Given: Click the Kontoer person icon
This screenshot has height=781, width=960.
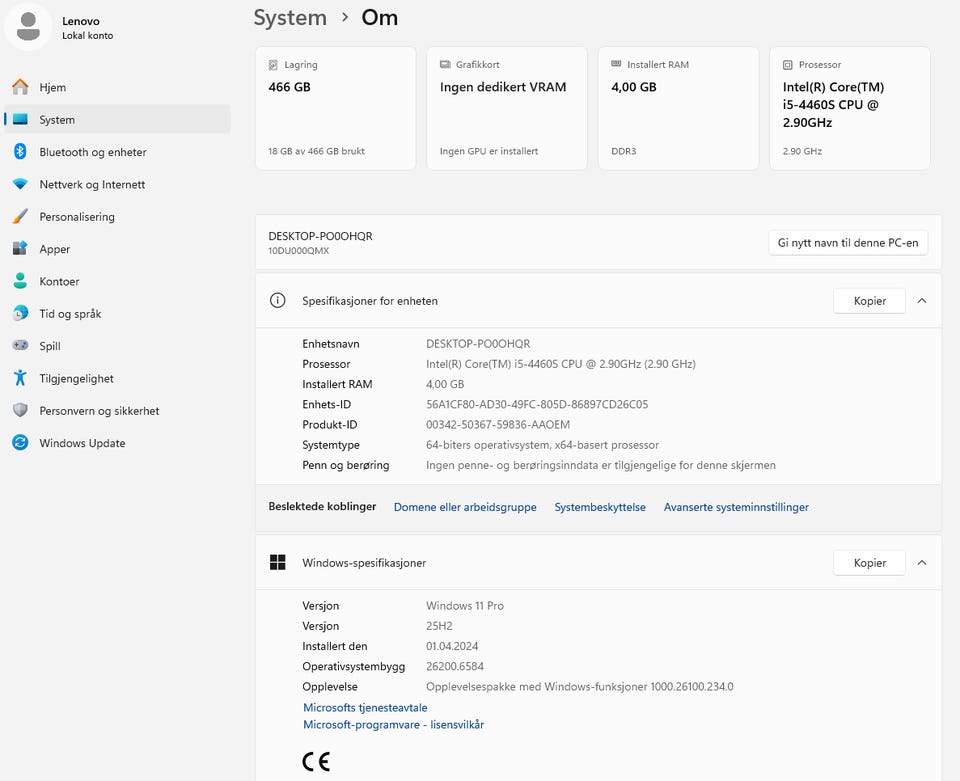Looking at the screenshot, I should click(20, 281).
